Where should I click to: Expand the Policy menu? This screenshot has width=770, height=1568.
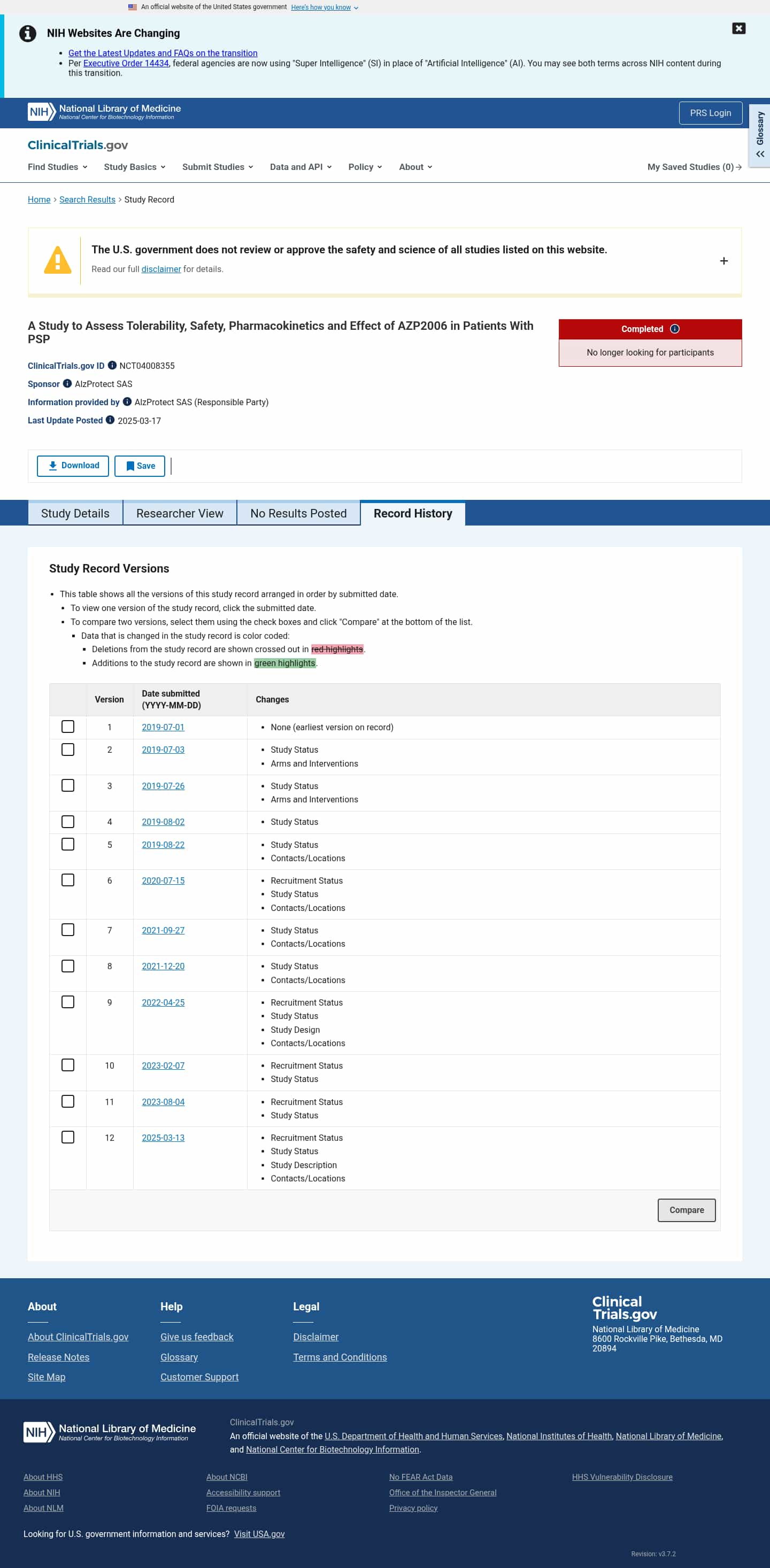(365, 167)
